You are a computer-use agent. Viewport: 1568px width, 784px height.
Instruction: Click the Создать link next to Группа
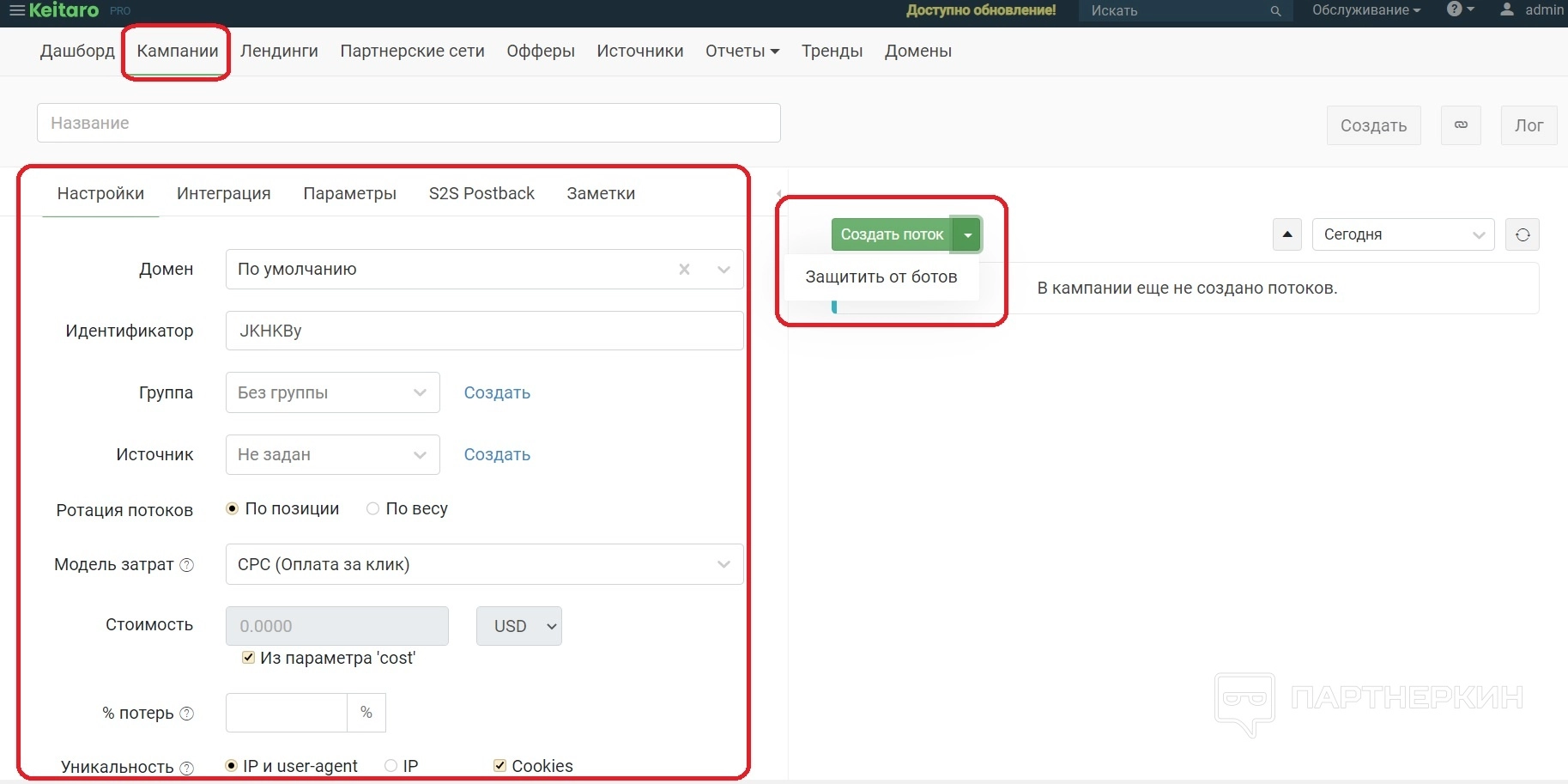497,392
